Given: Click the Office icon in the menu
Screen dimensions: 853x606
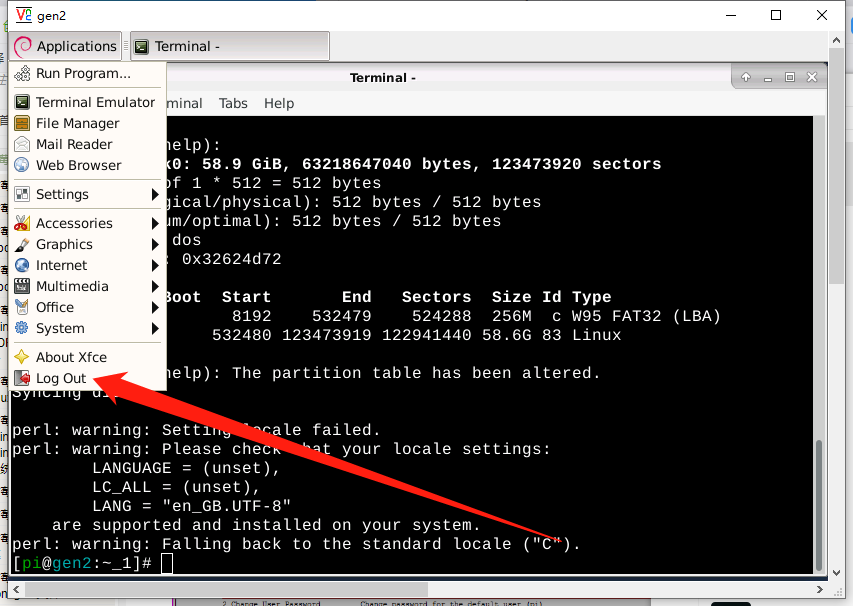Looking at the screenshot, I should pyautogui.click(x=22, y=307).
